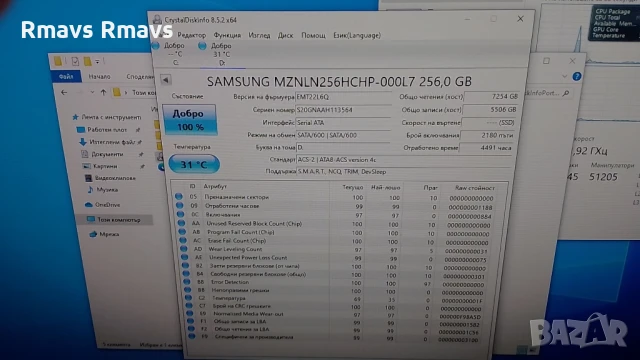The height and width of the screenshot is (360, 640).
Task: Click the 31 °C temperature button
Action: coord(194,164)
